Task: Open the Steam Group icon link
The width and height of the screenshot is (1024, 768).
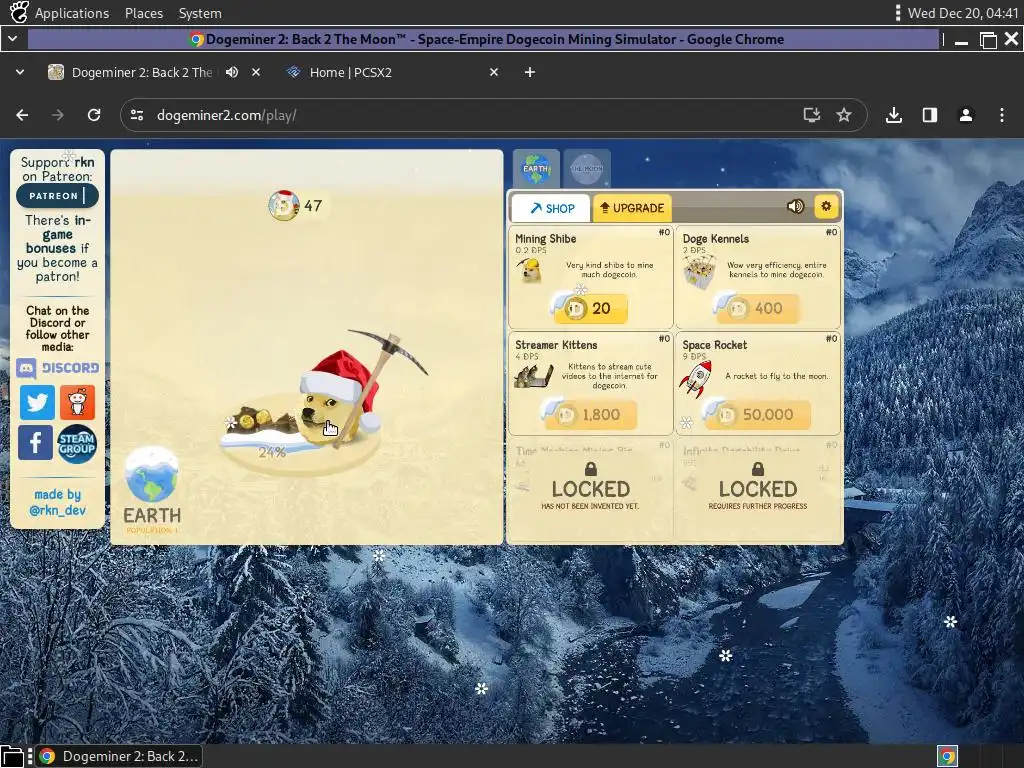Action: 77,444
